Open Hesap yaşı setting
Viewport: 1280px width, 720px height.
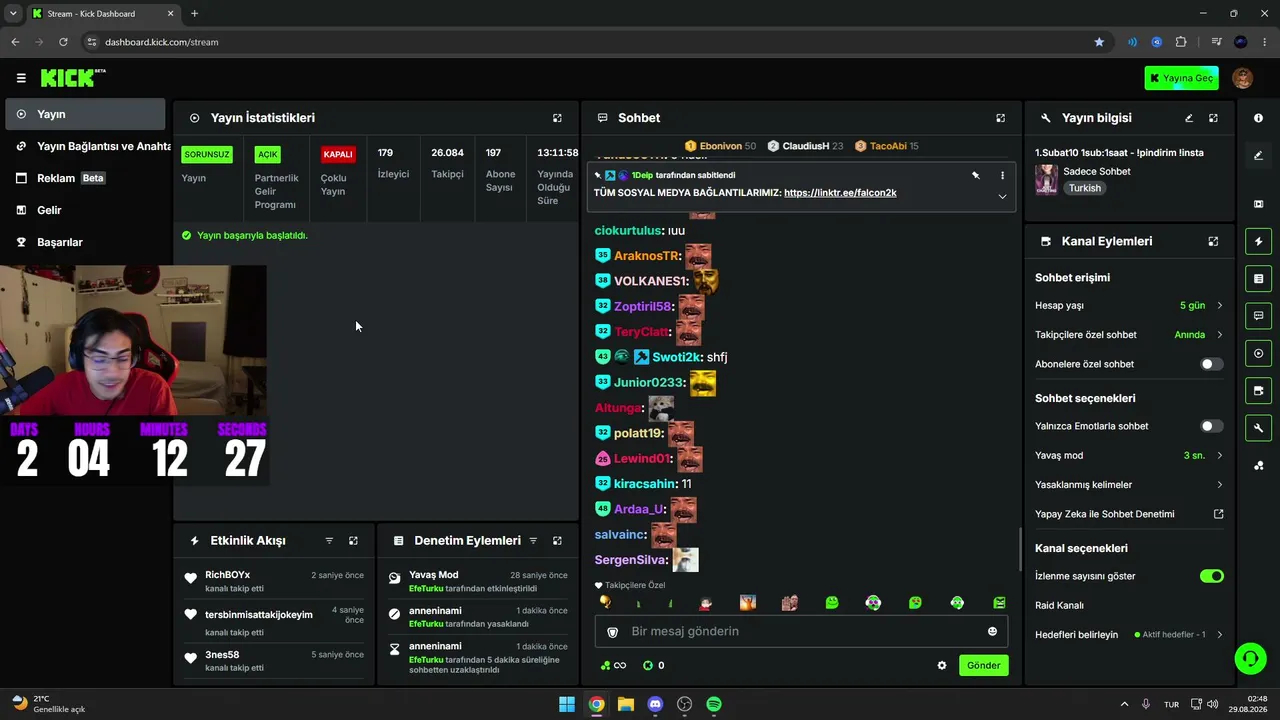[x=1129, y=305]
